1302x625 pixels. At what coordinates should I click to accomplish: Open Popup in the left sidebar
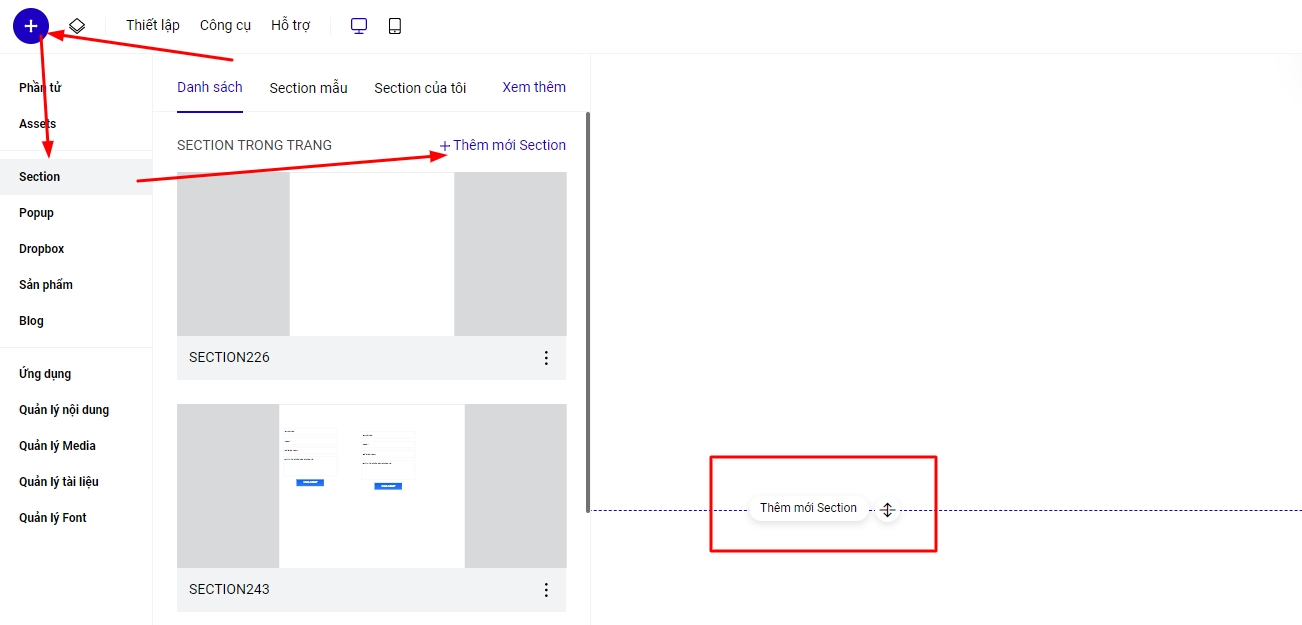37,213
